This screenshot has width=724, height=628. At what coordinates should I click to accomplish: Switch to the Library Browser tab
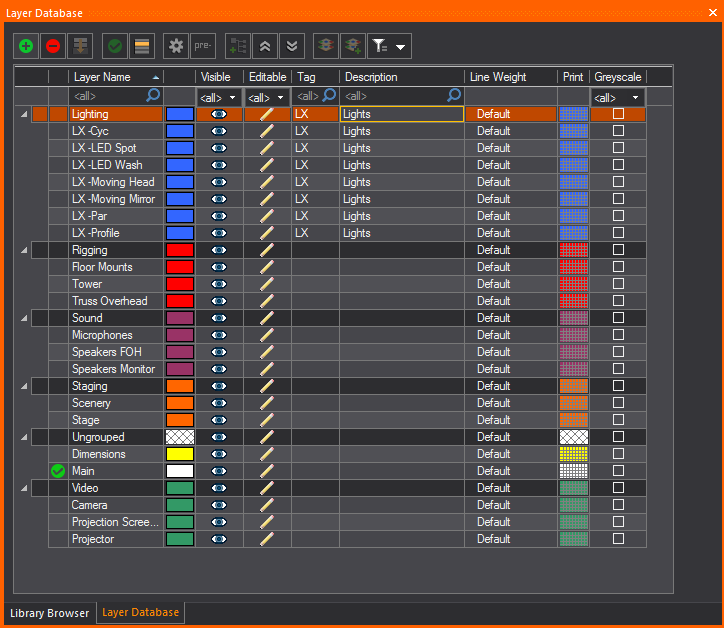(49, 613)
